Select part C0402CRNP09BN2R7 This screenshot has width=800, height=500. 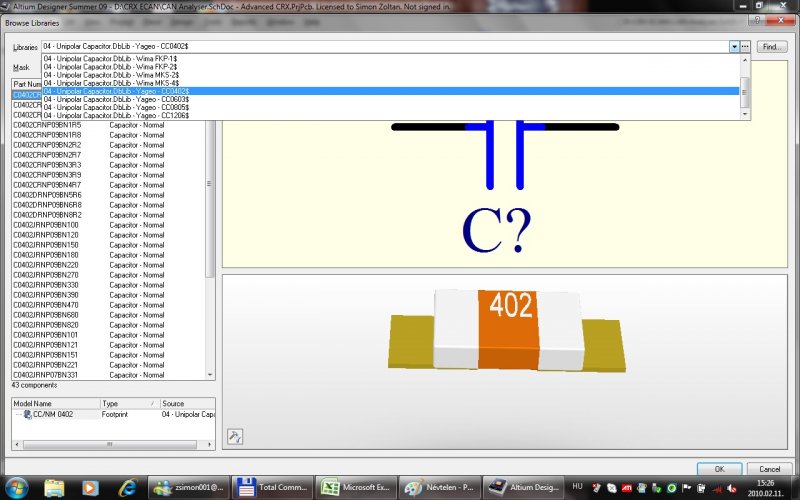pos(108,155)
